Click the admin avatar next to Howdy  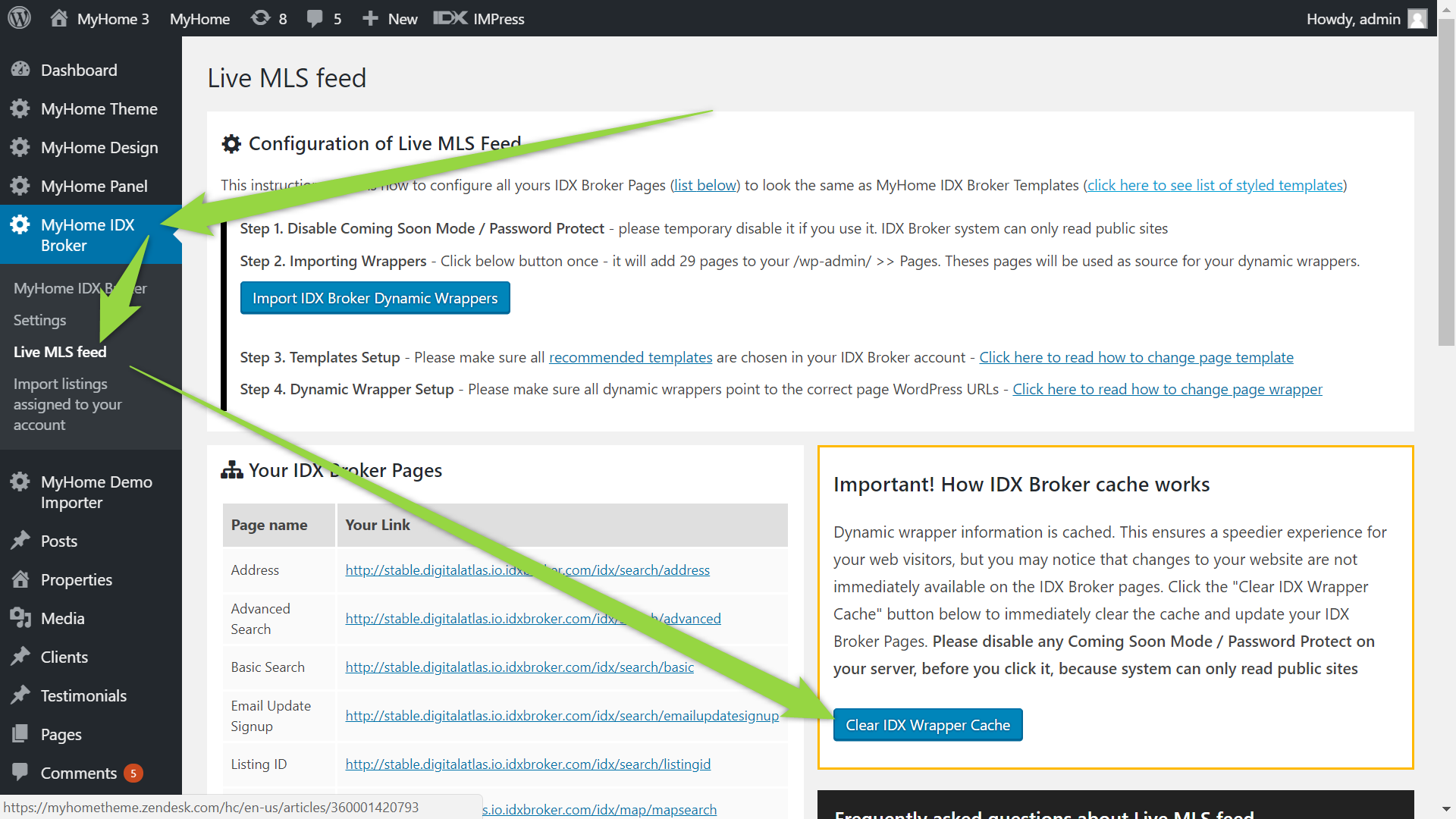[x=1417, y=18]
